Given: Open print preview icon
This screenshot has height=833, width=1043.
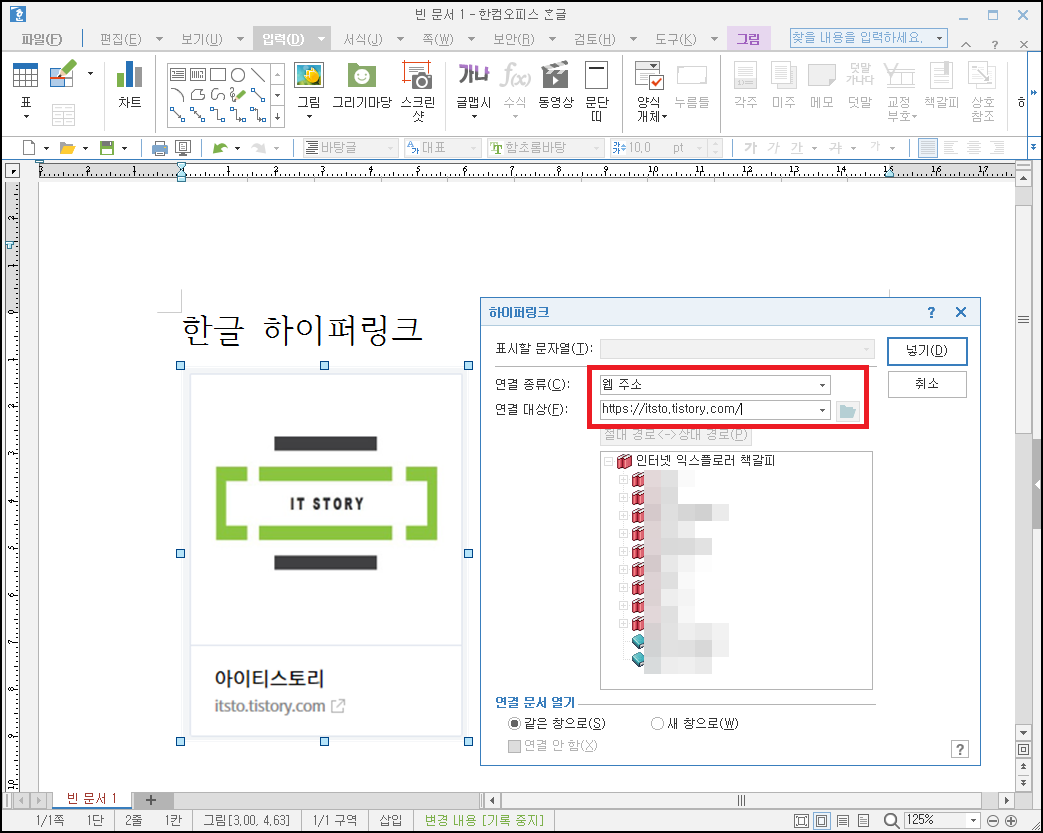Looking at the screenshot, I should (183, 148).
